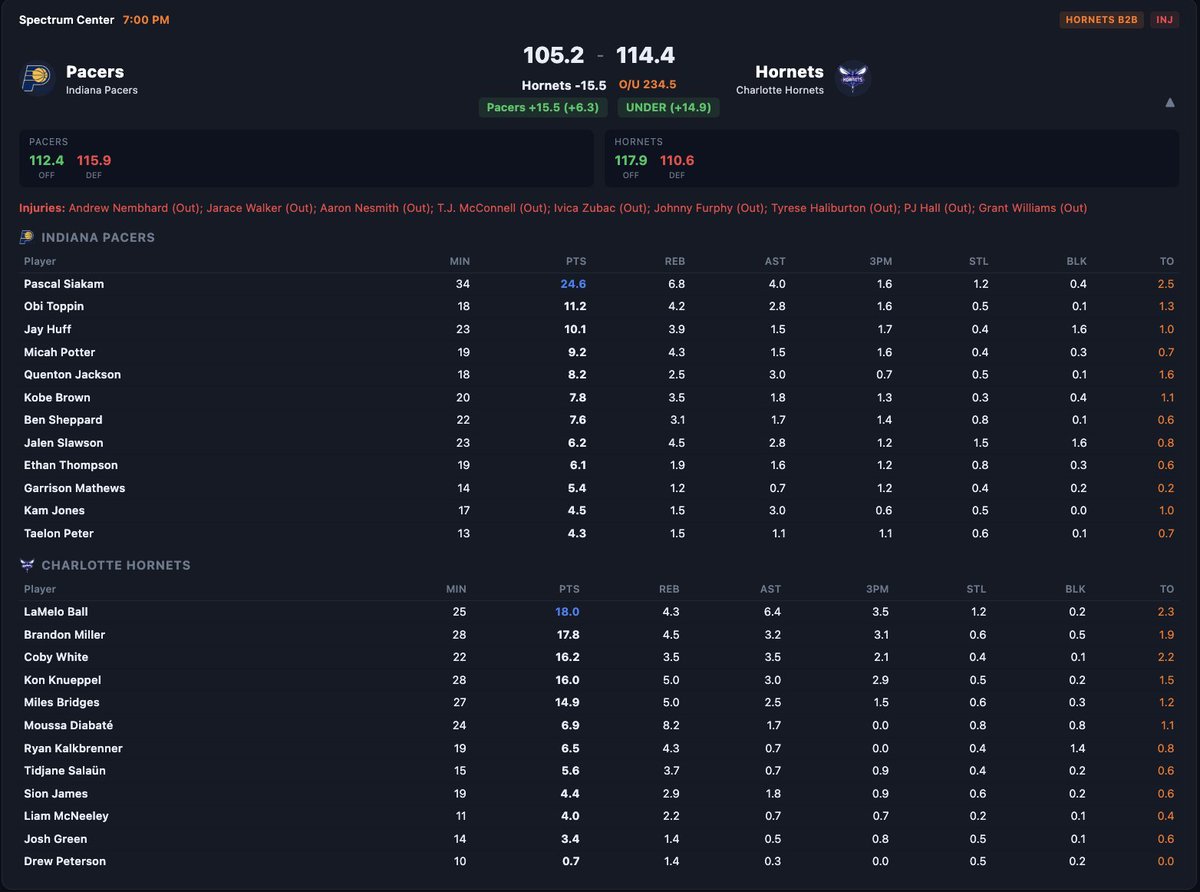Click the REB column header in Hornets table

669,589
